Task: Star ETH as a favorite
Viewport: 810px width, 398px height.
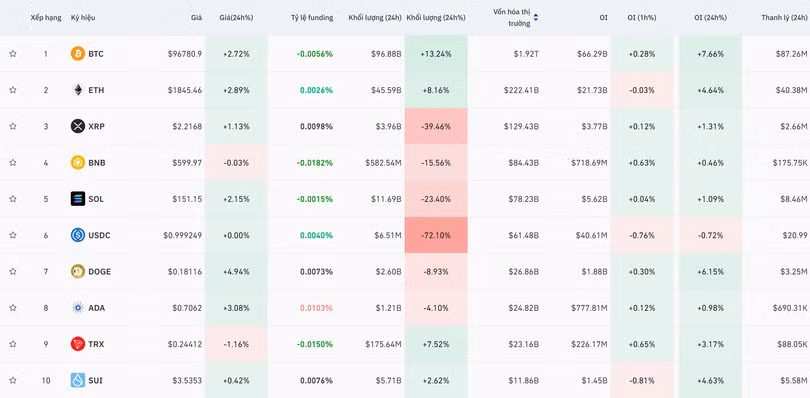Action: click(13, 90)
